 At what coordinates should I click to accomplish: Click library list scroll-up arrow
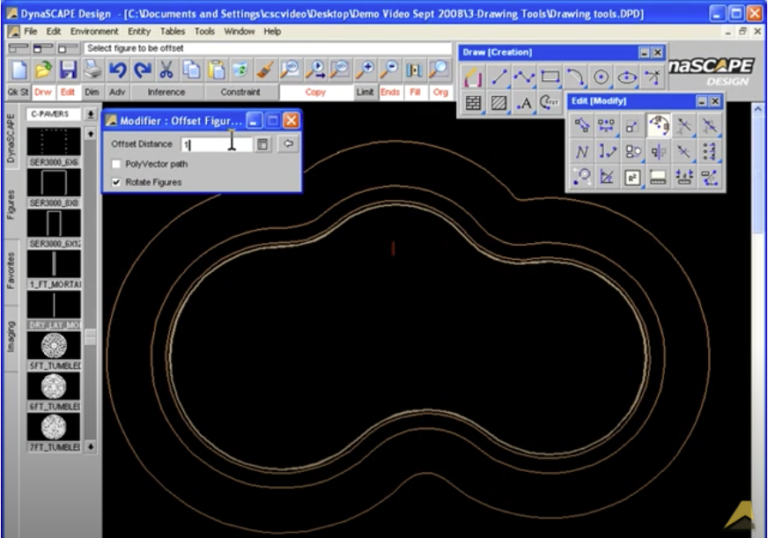pyautogui.click(x=90, y=134)
